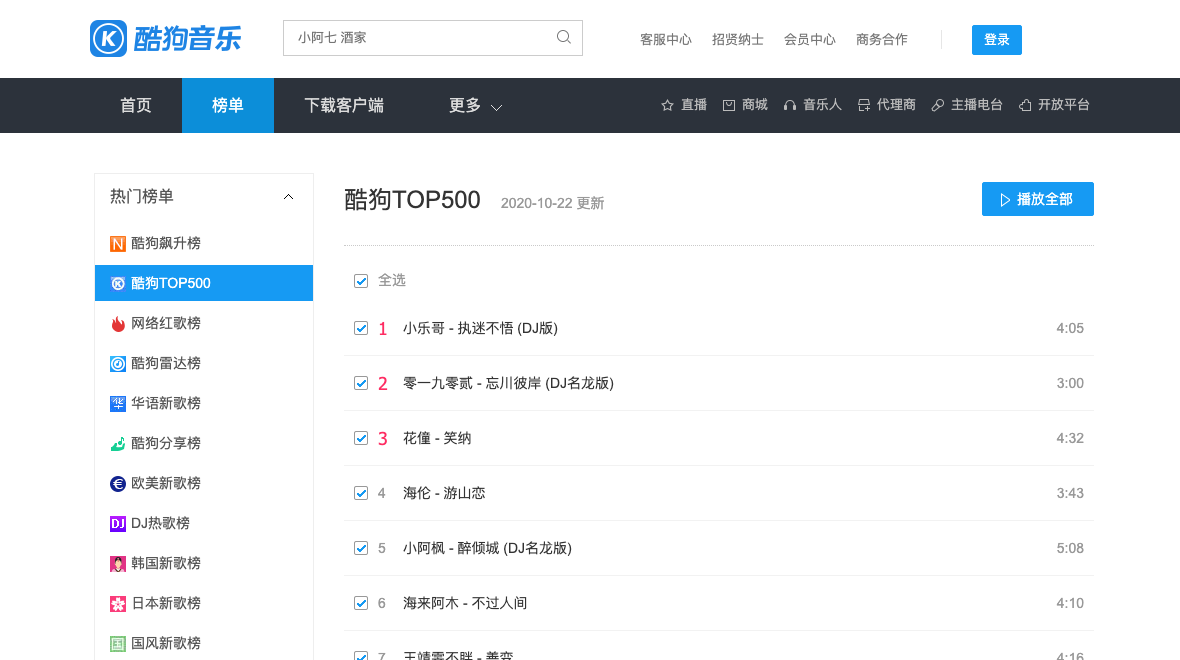Open the 招贤纳士 link

[x=738, y=39]
